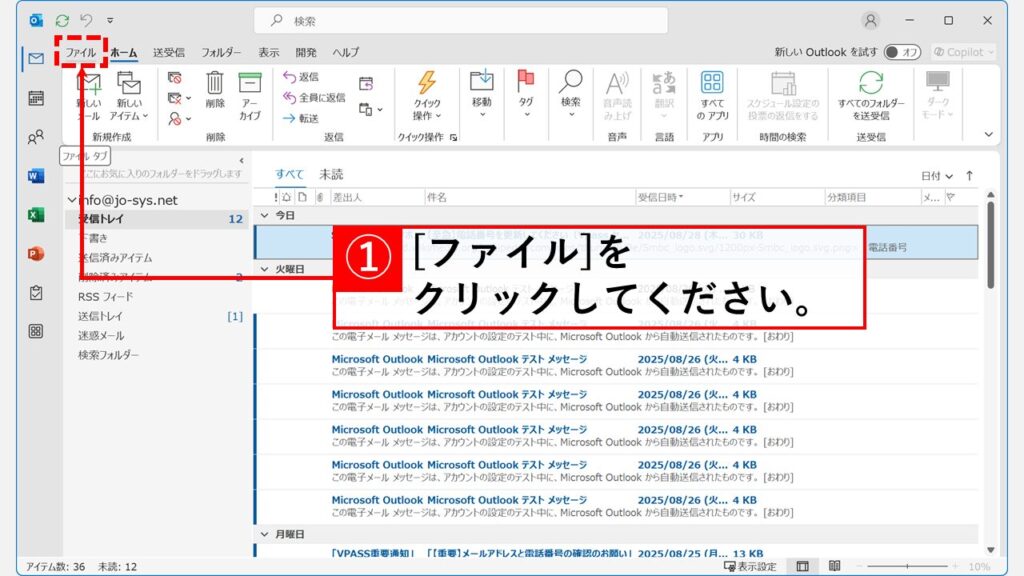The image size is (1024, 576).
Task: Show the 未読 unread filter
Action: pyautogui.click(x=331, y=174)
